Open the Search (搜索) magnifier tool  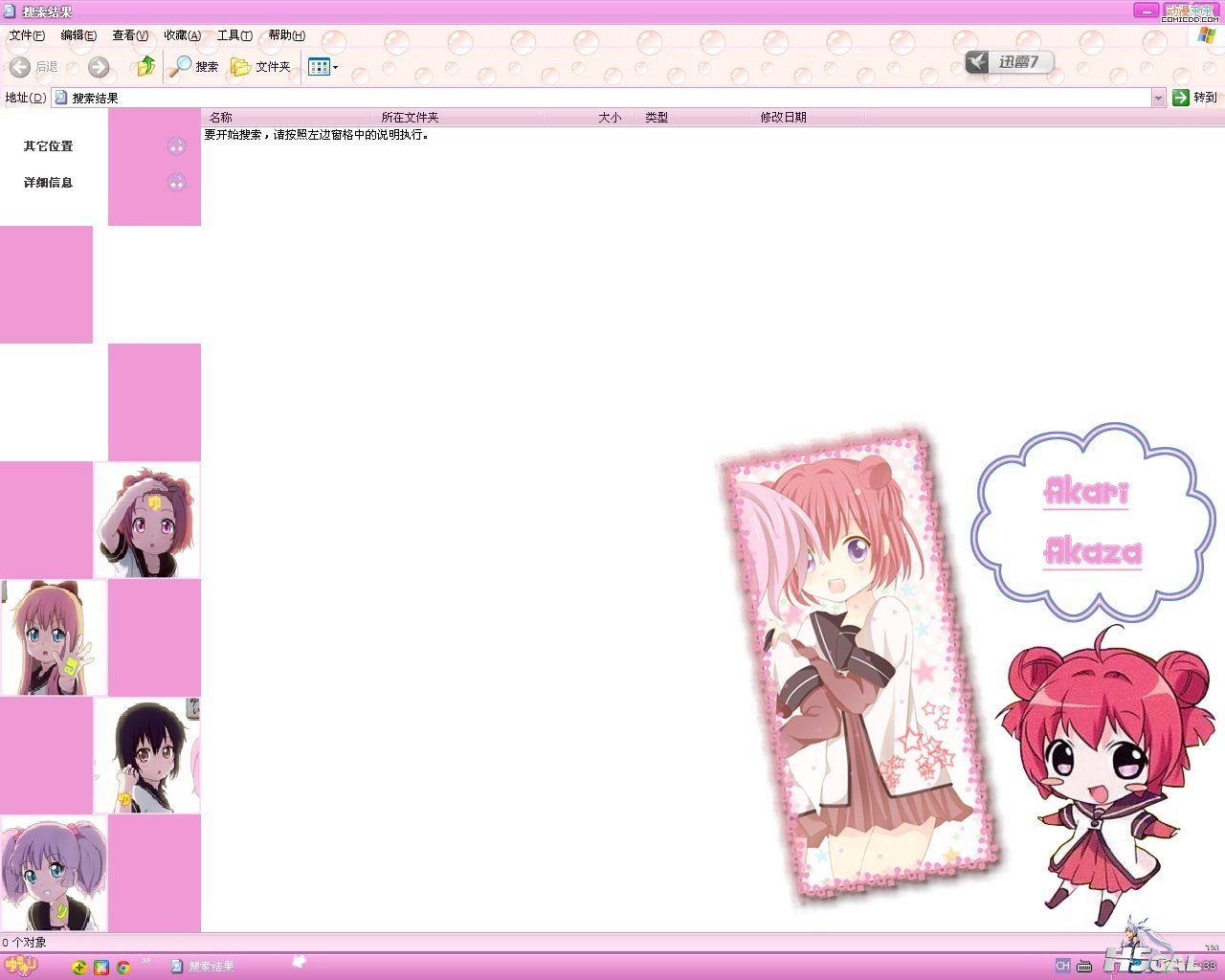click(193, 66)
